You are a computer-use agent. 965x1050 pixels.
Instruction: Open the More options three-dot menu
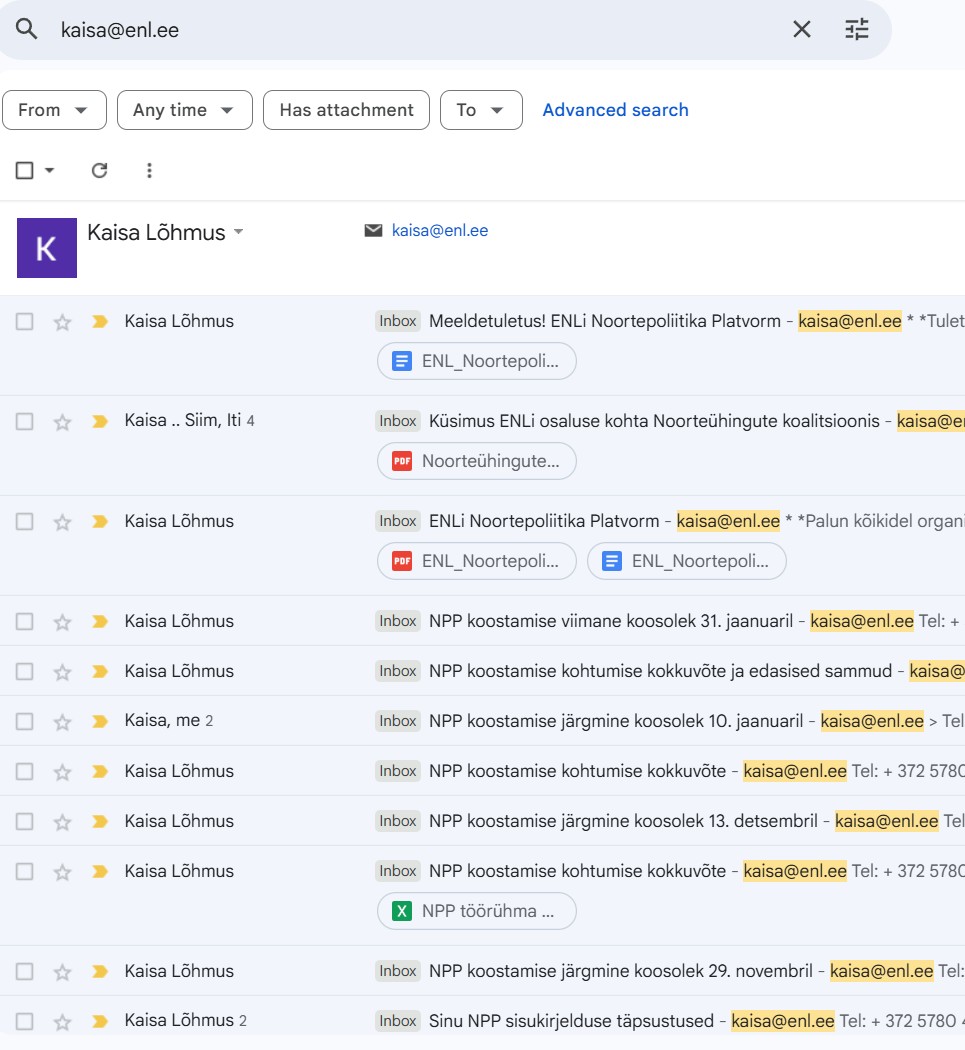(149, 170)
